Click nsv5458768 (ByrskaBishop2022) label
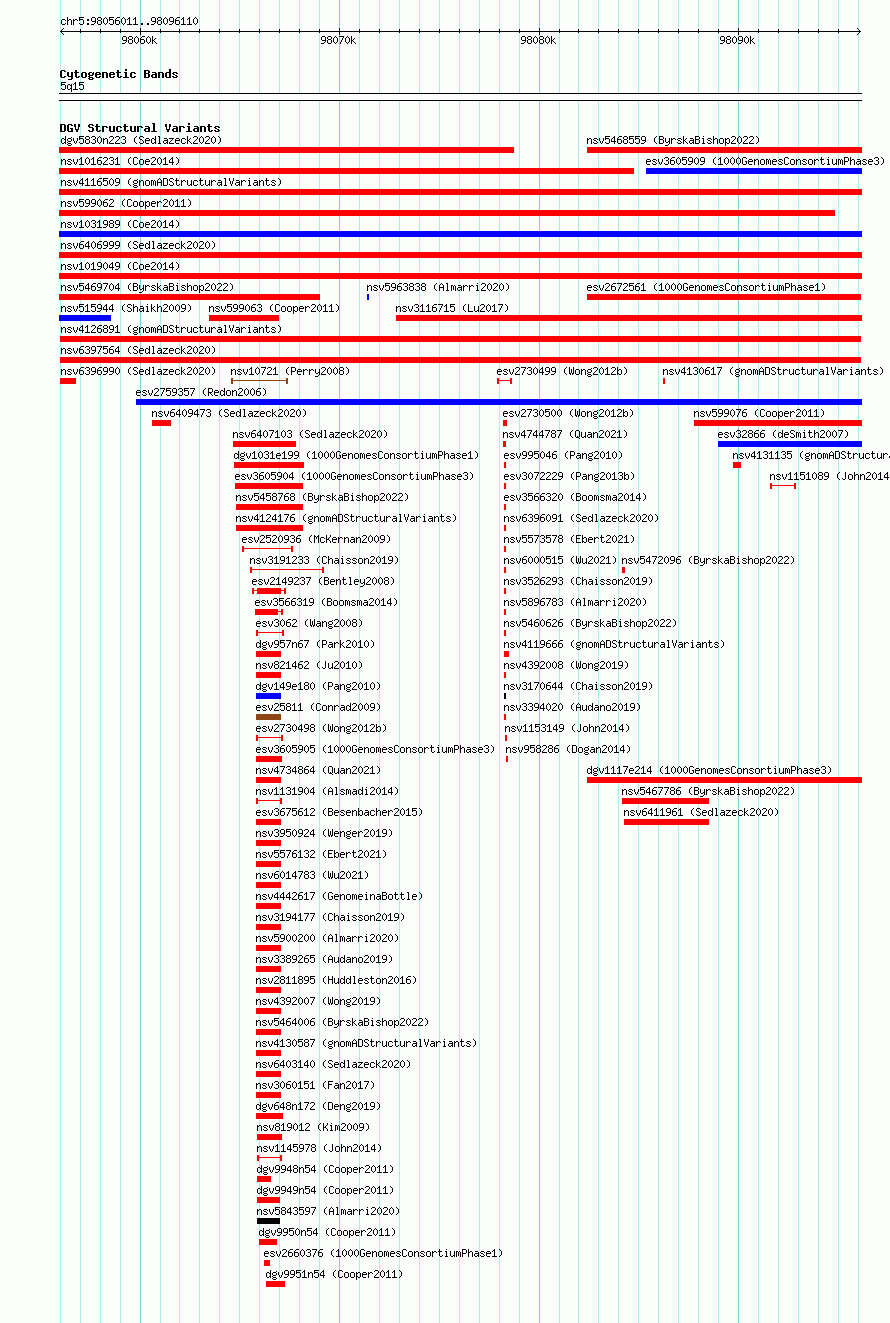The width and height of the screenshot is (890, 1323). point(323,498)
